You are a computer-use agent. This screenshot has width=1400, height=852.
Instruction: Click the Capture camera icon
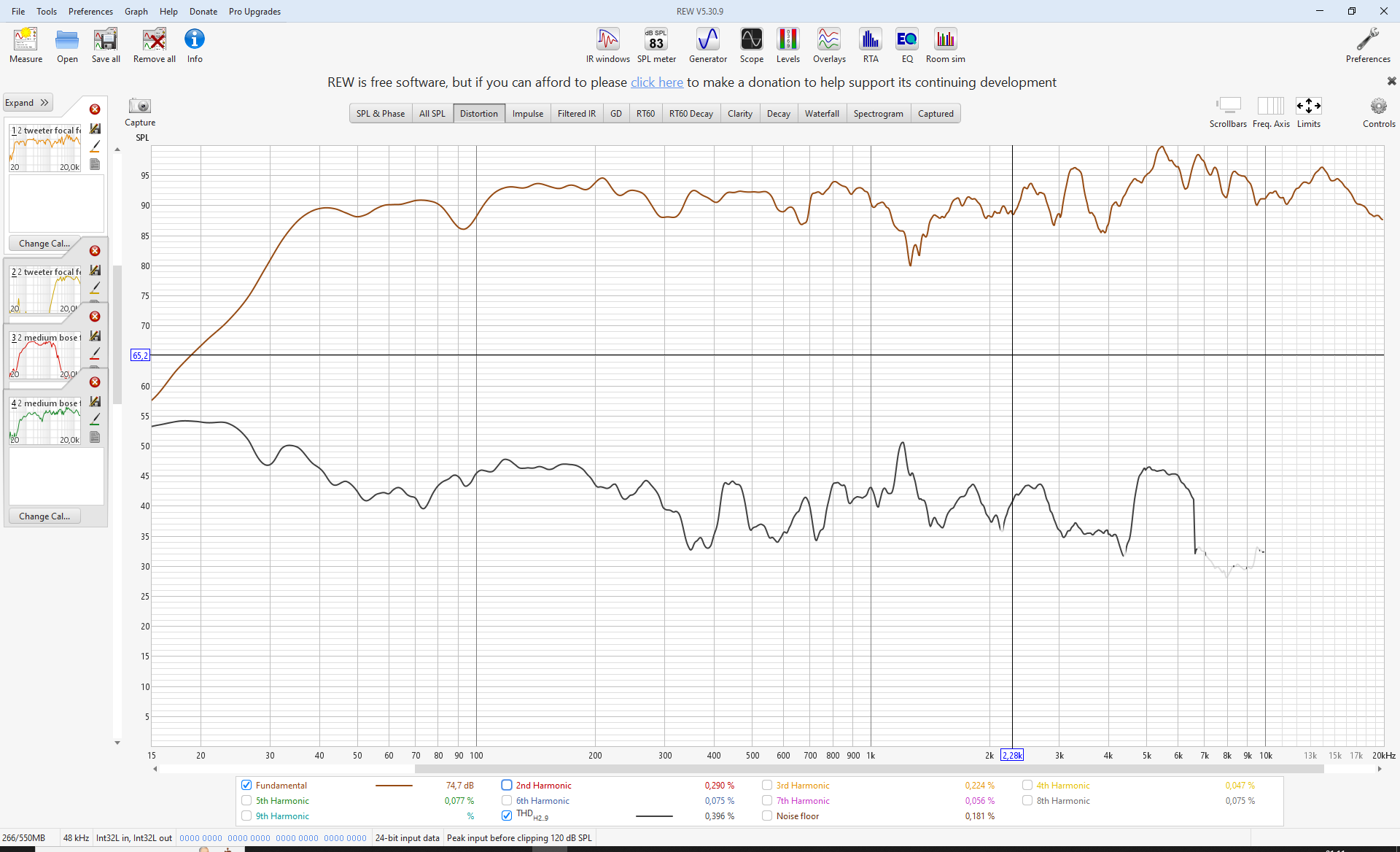click(x=139, y=106)
